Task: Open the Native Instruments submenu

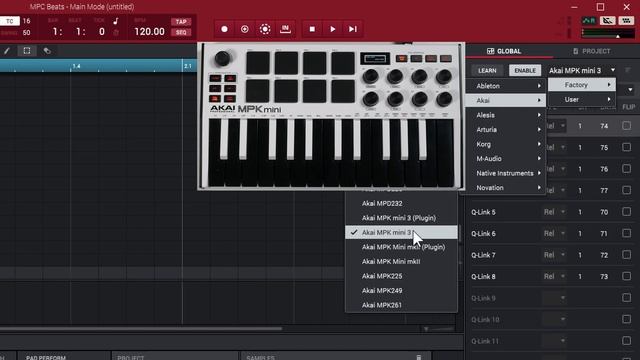Action: [506, 173]
